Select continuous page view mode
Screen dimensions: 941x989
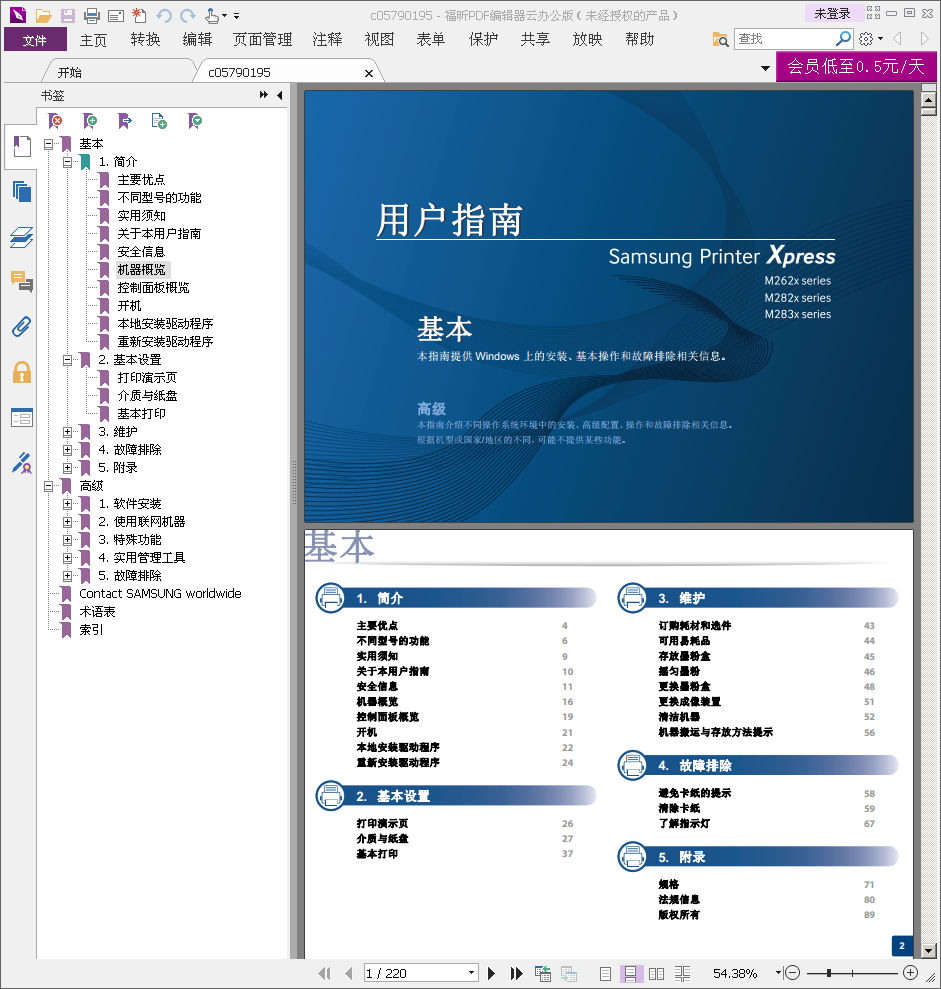pyautogui.click(x=630, y=974)
